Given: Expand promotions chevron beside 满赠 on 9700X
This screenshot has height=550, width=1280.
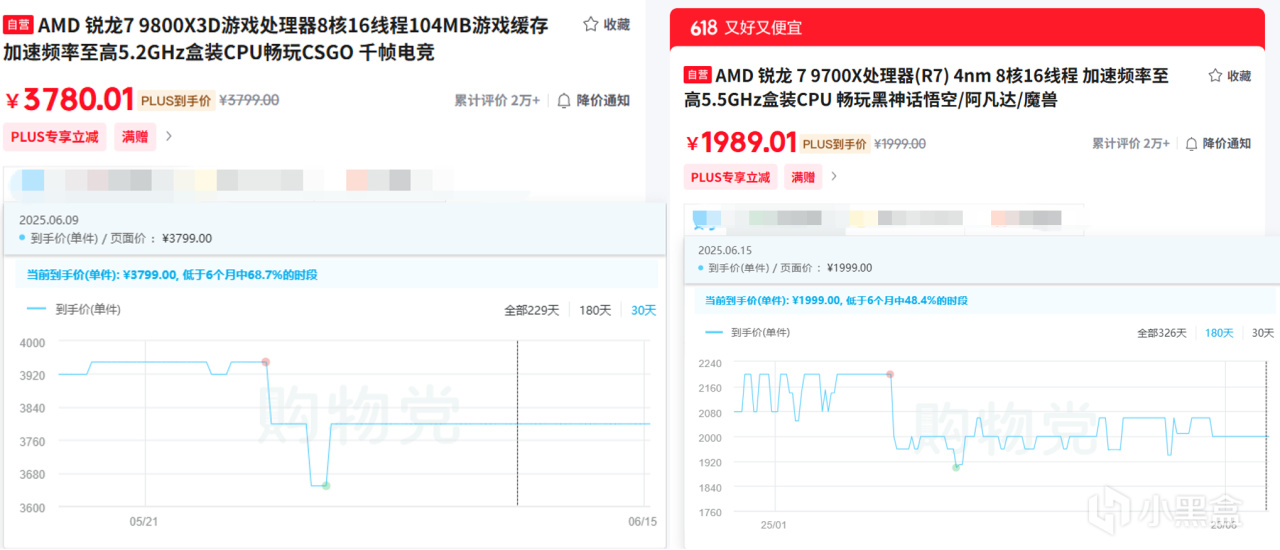Looking at the screenshot, I should click(x=834, y=177).
